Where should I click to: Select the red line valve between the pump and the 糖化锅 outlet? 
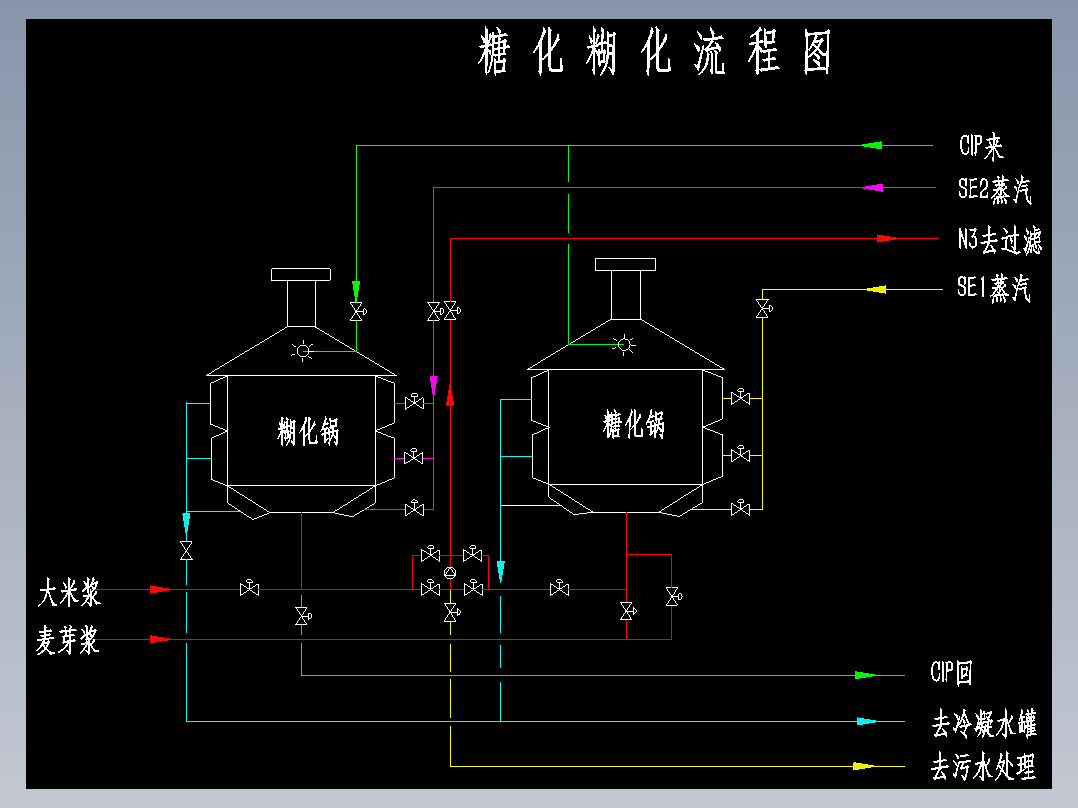click(x=560, y=588)
